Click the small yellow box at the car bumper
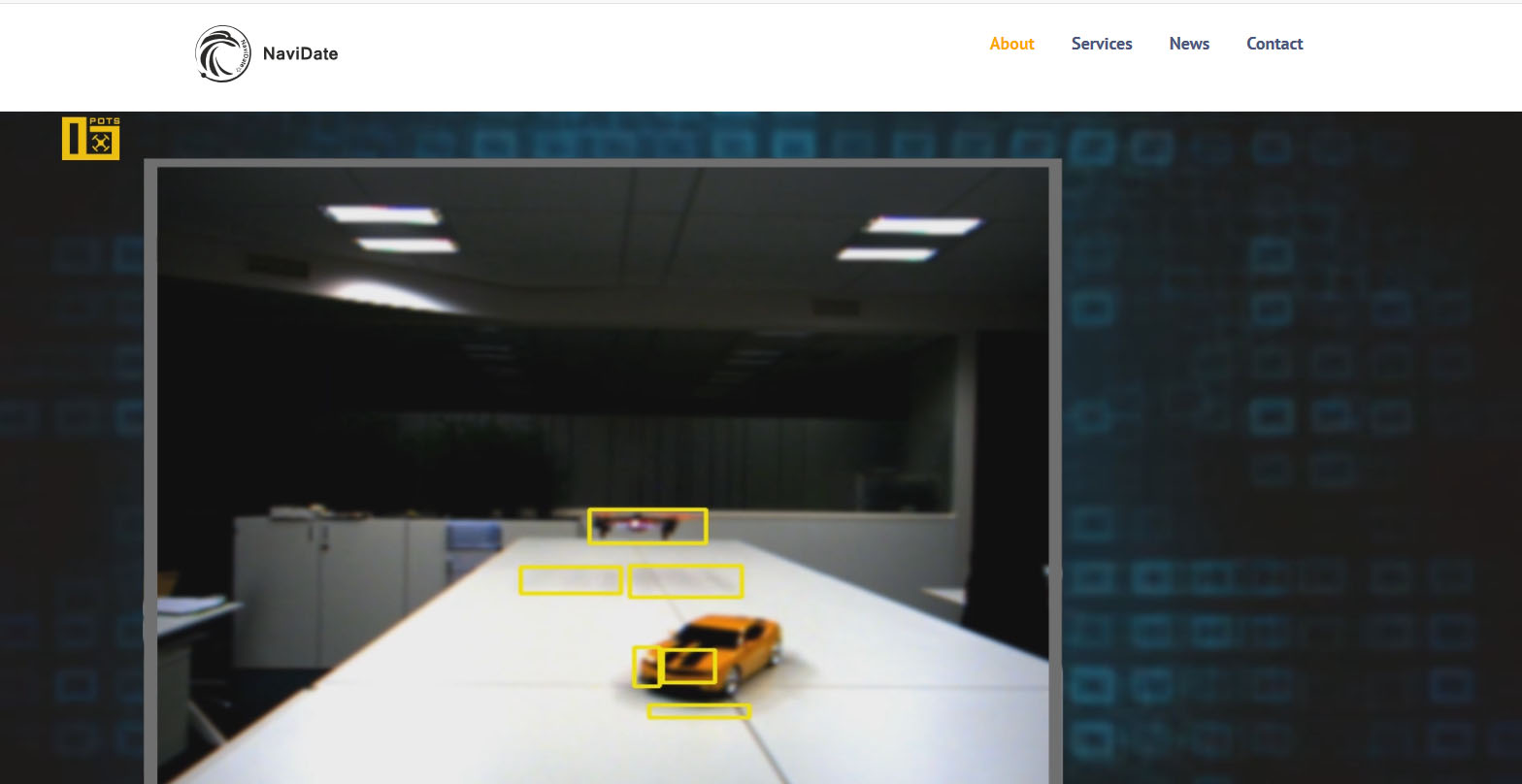The width and height of the screenshot is (1522, 784). tap(645, 667)
